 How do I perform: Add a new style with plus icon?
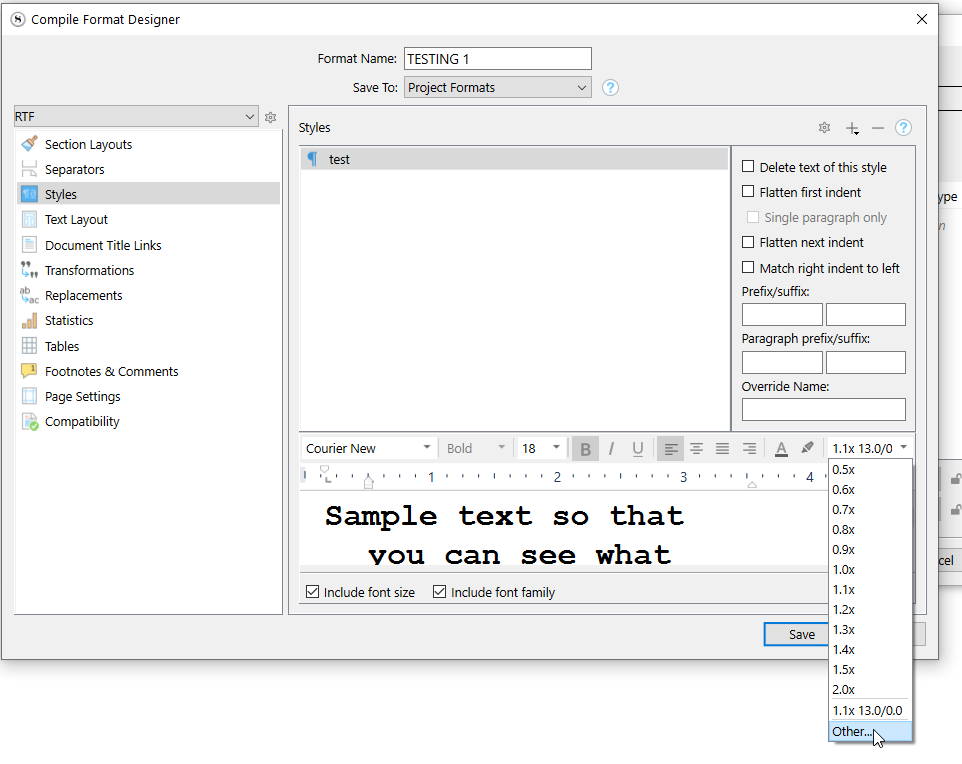pos(852,128)
